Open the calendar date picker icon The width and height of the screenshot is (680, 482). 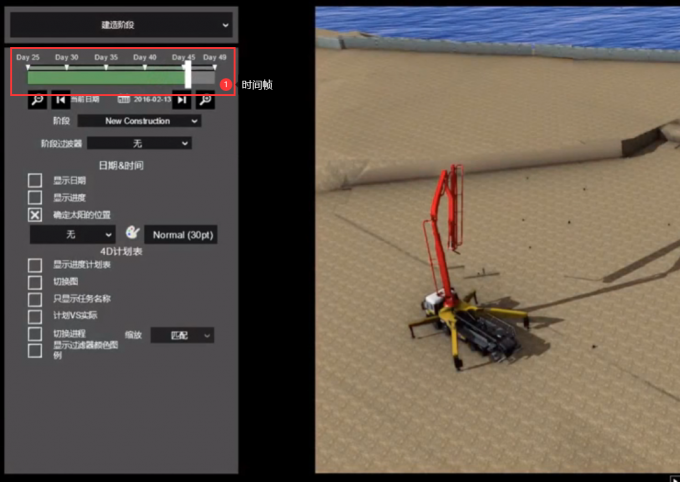(x=124, y=100)
